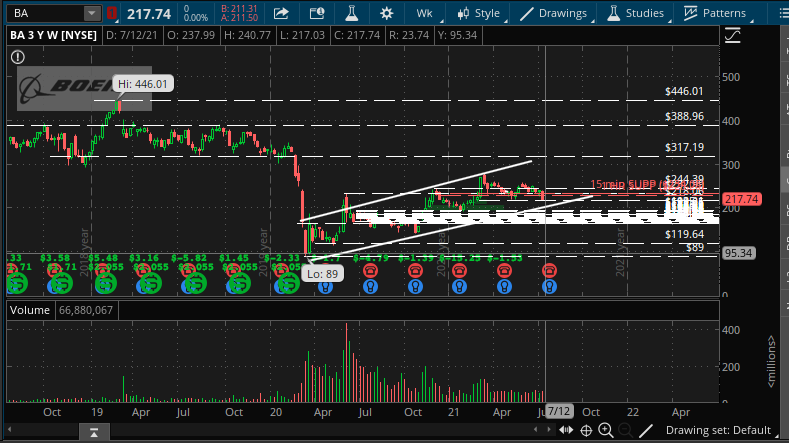
Task: Click the earnings lightbulb icon below $-4.79
Action: 370,287
